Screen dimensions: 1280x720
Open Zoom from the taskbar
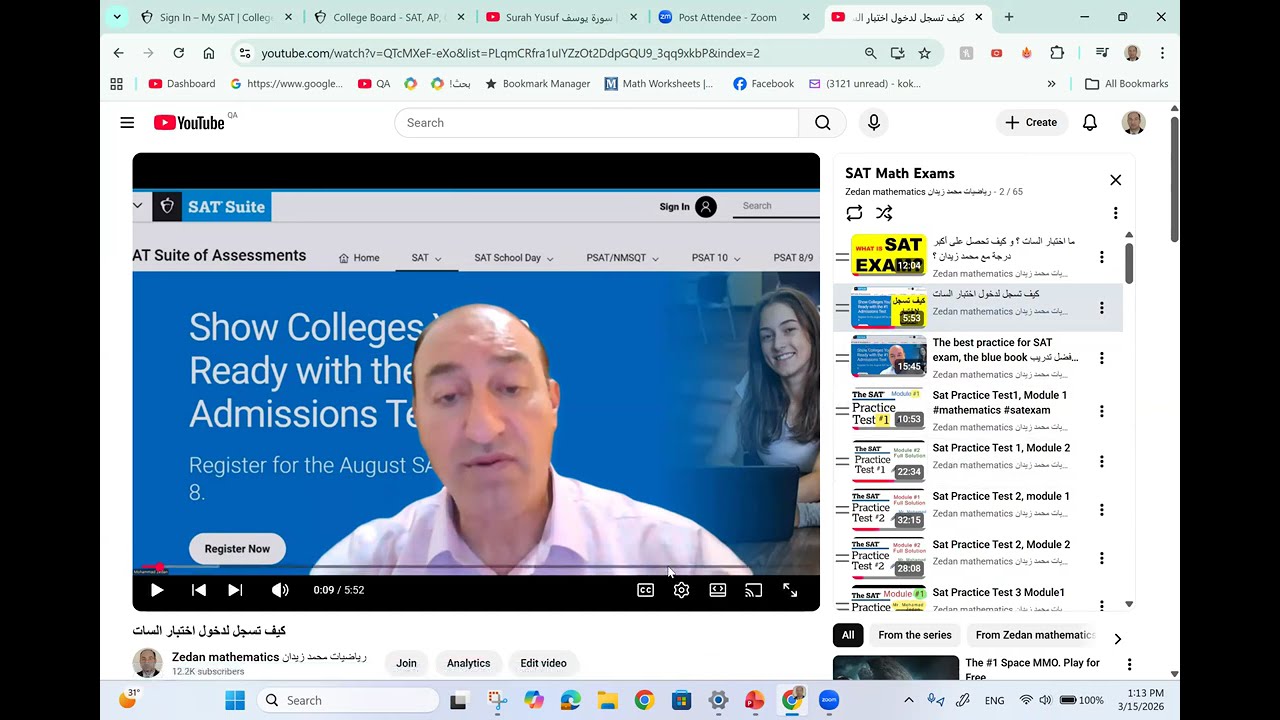pyautogui.click(x=828, y=700)
